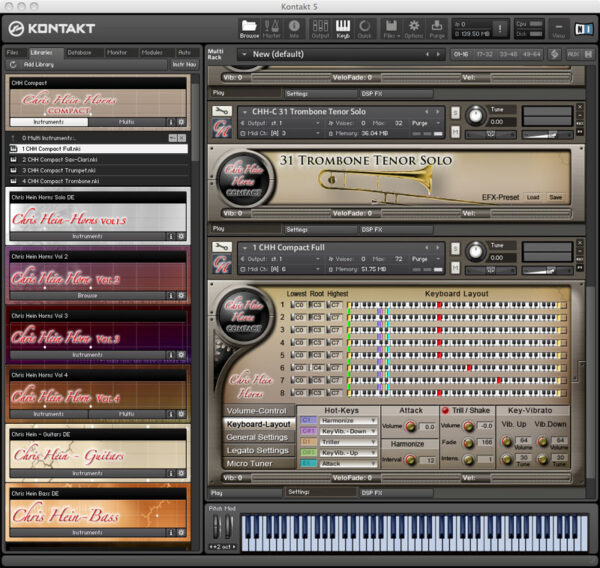Adjust the Tune knob on CHH Compact Full
Image resolution: width=600 pixels, height=568 pixels.
click(476, 251)
